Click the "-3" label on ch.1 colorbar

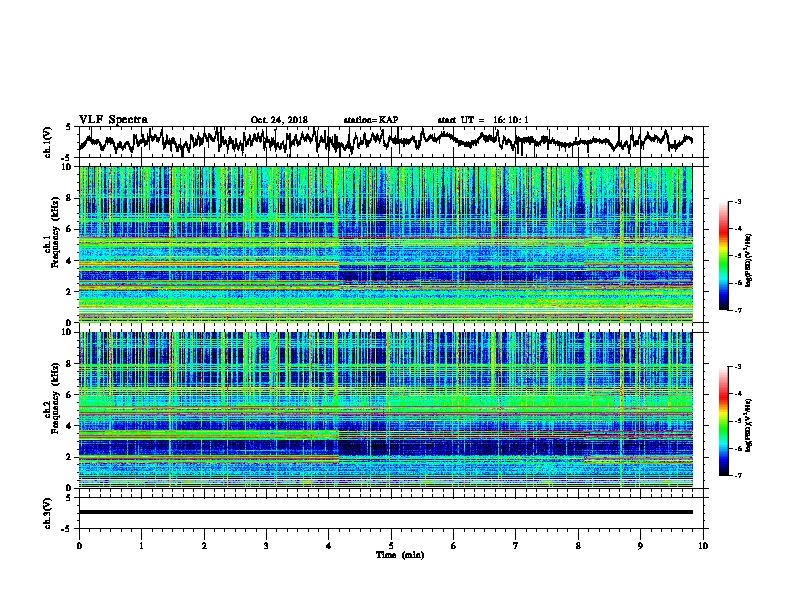click(x=738, y=201)
